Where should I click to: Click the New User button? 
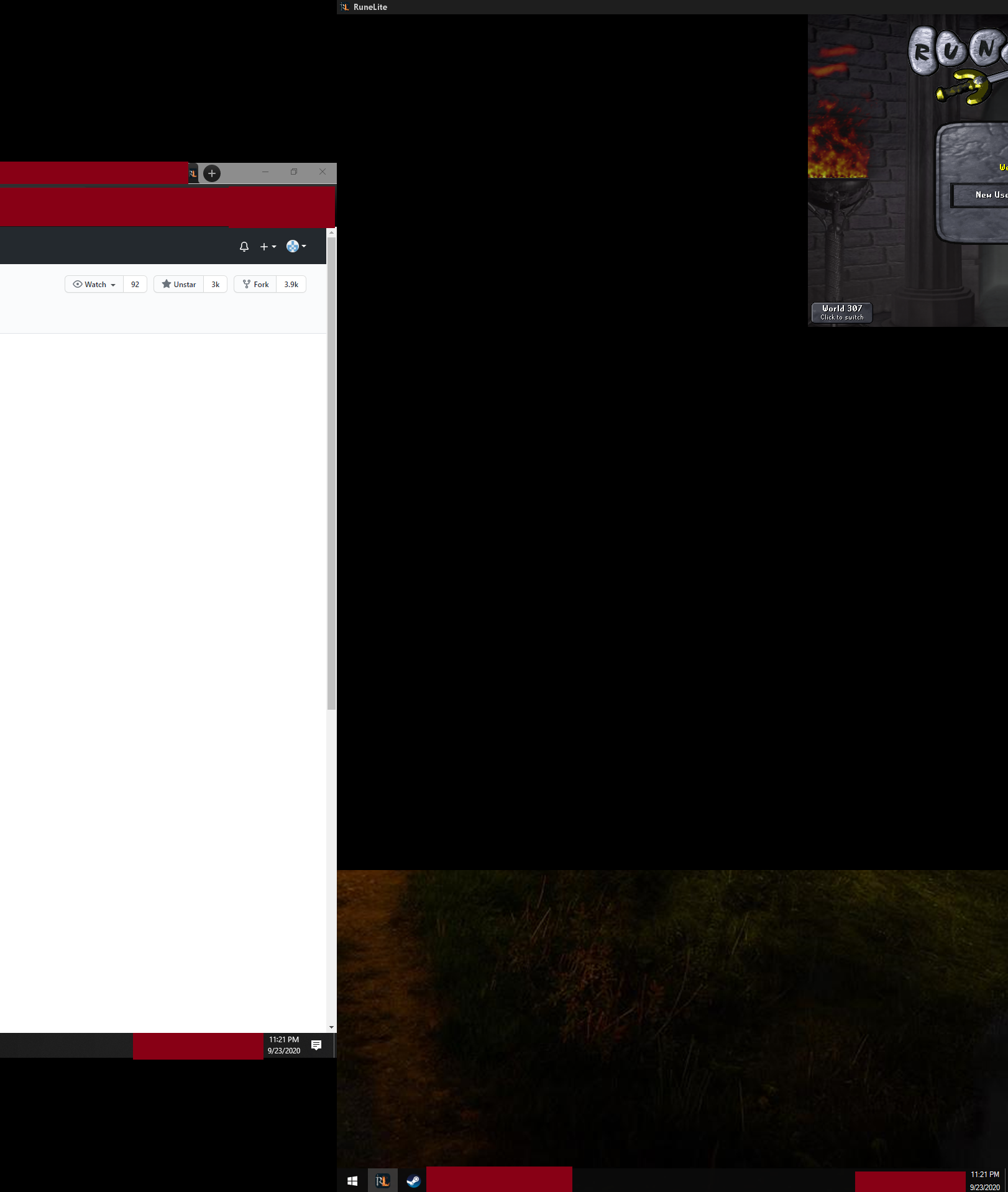coord(989,195)
